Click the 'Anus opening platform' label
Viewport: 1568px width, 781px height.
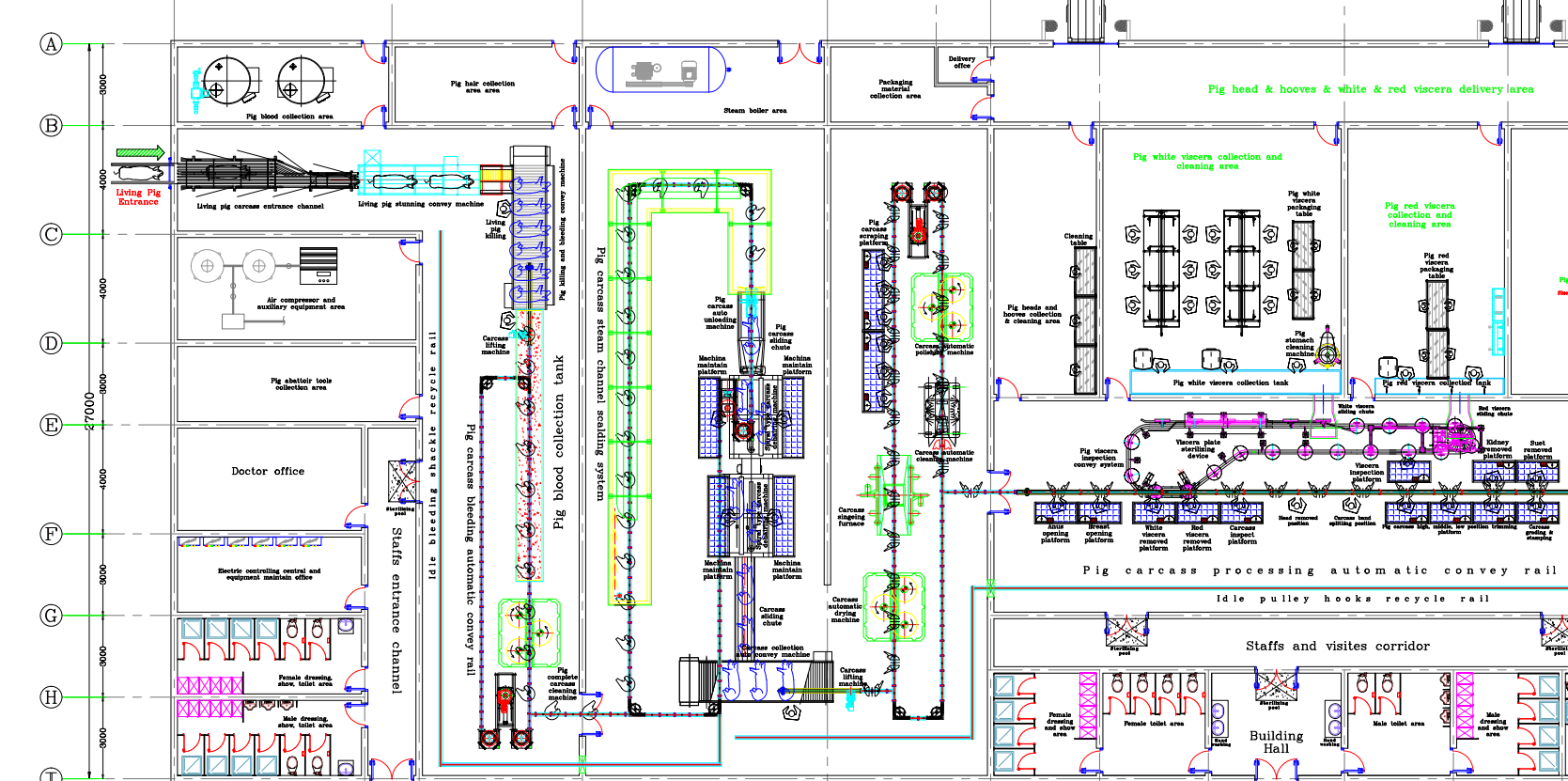pyautogui.click(x=1055, y=533)
